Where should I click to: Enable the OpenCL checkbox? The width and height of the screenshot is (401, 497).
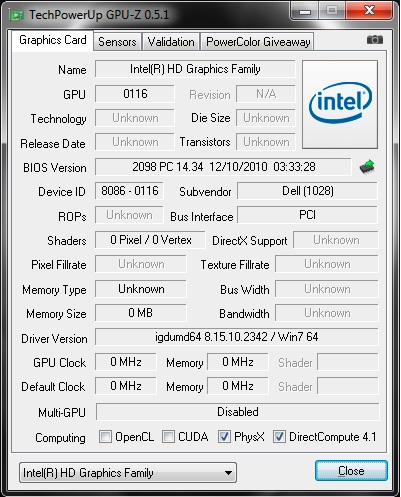105,436
